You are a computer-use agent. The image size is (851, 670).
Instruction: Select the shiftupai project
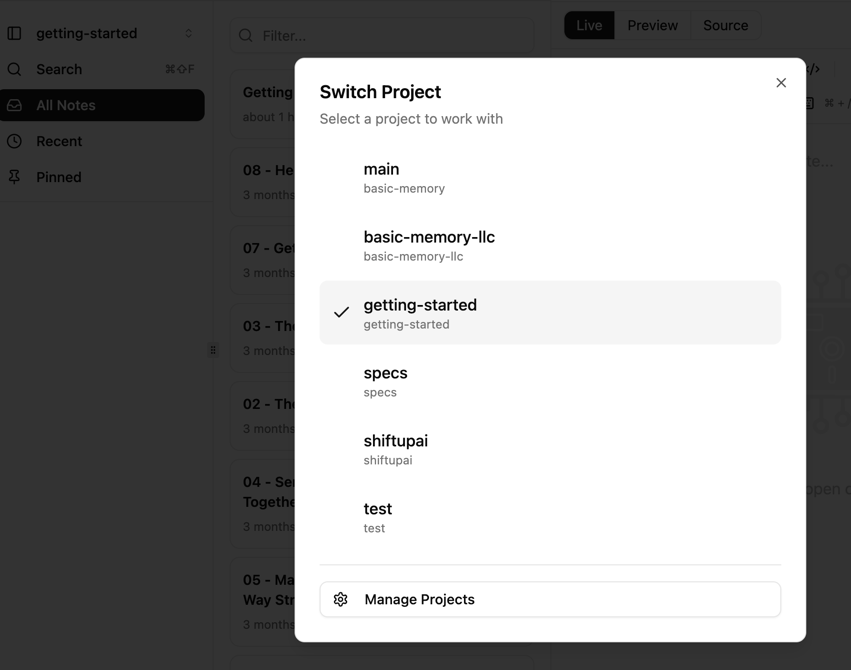tap(550, 449)
